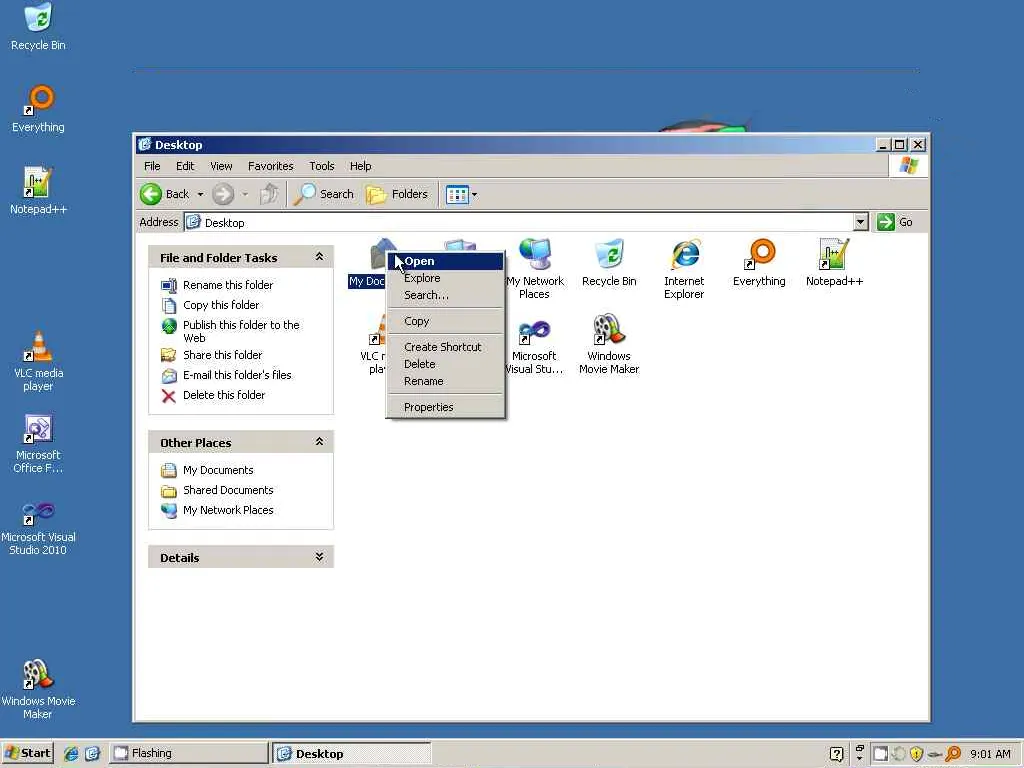Choose Explore in context menu
Image resolution: width=1024 pixels, height=768 pixels.
coord(445,278)
